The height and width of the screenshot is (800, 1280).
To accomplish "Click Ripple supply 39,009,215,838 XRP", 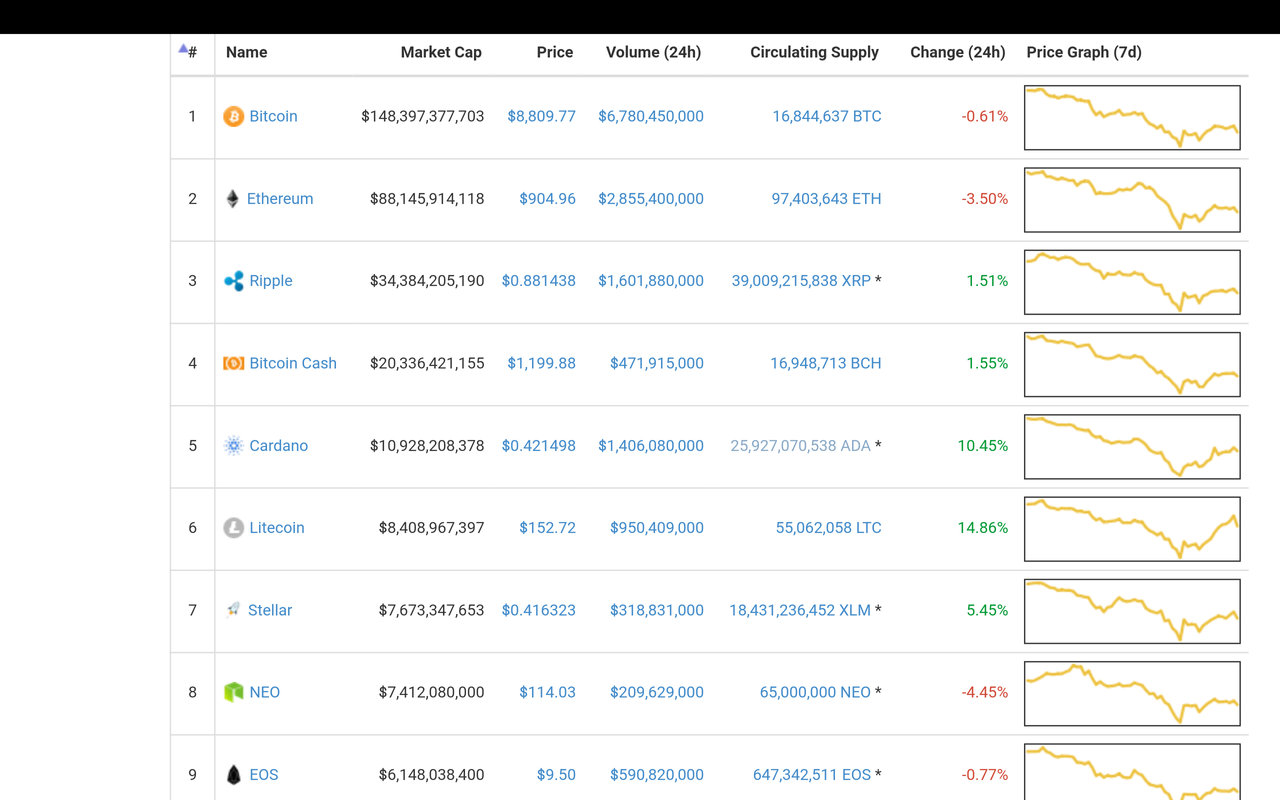I will pos(801,281).
